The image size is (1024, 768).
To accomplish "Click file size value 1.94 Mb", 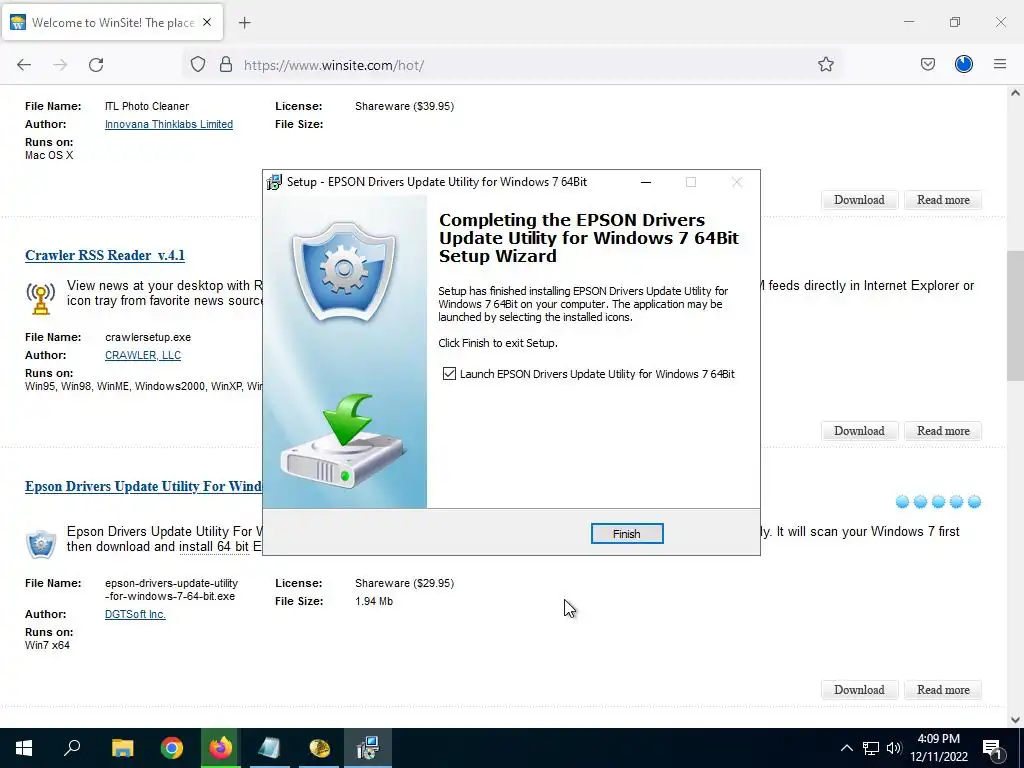I will pyautogui.click(x=374, y=601).
